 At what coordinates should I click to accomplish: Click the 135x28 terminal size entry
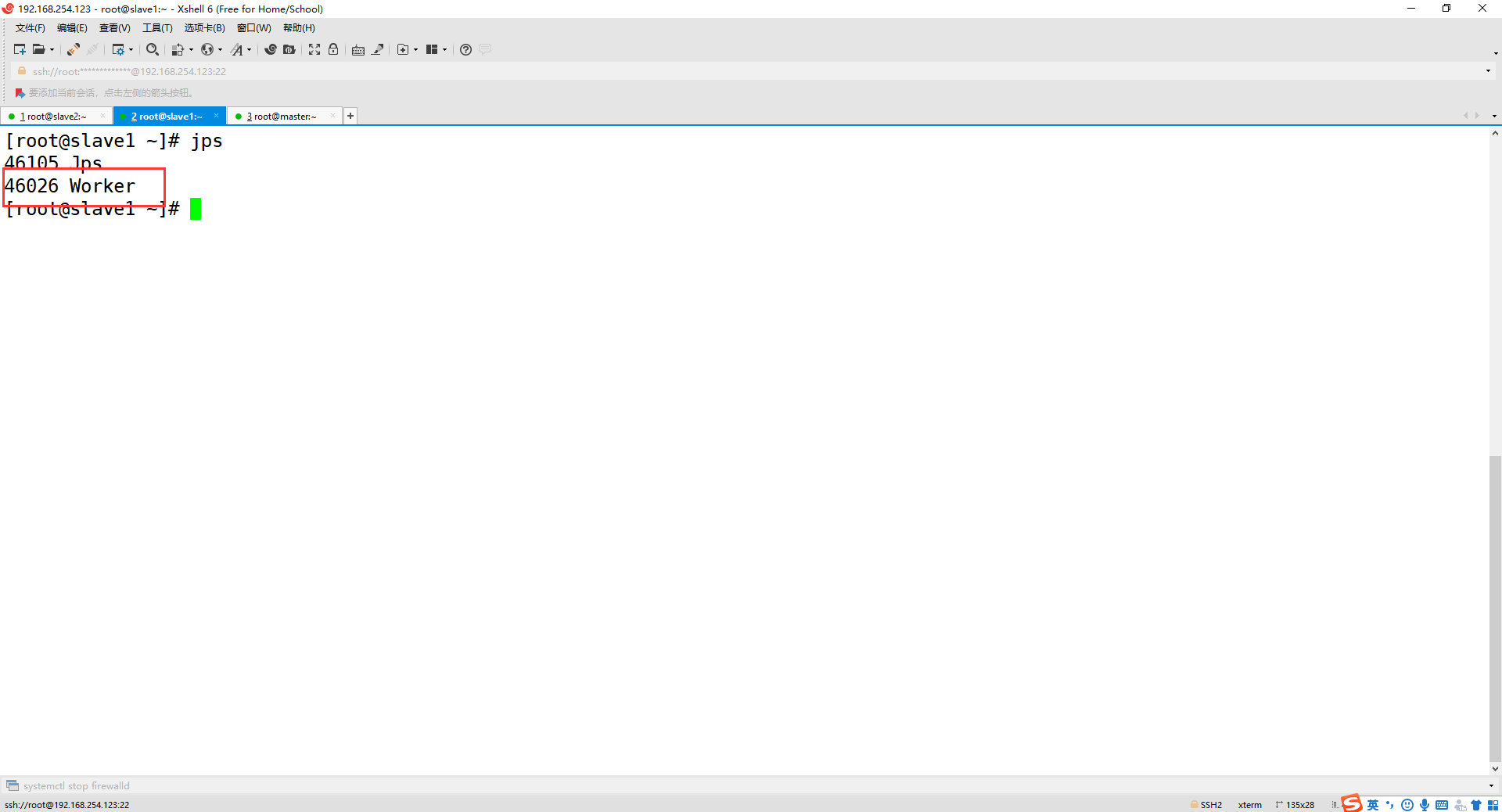pyautogui.click(x=1295, y=805)
